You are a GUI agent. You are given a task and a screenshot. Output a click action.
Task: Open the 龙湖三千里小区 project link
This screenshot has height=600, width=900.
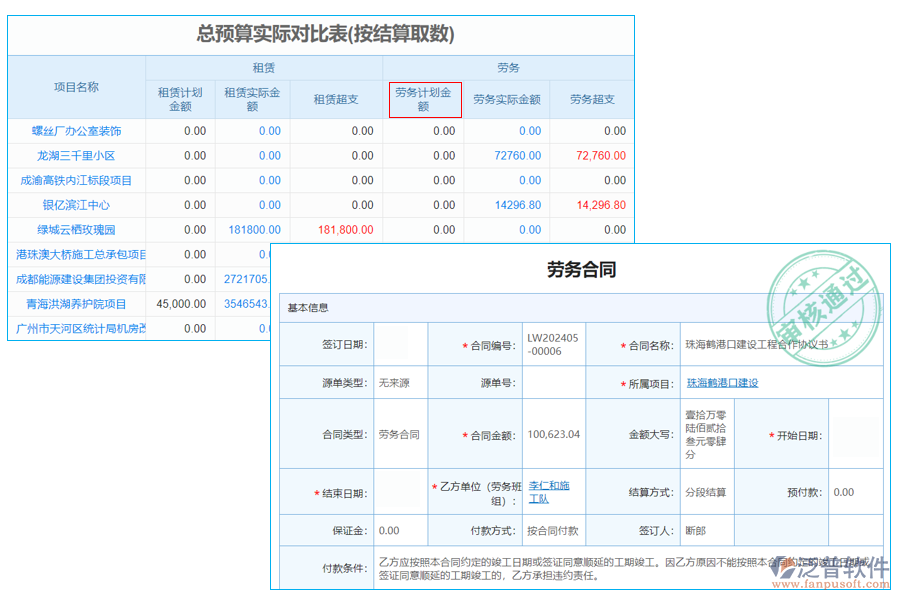pos(76,155)
